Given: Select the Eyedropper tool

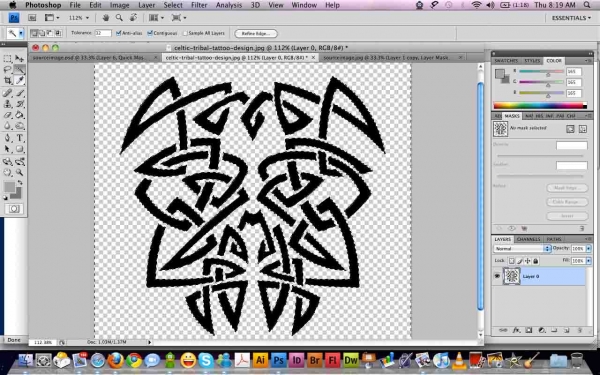Looking at the screenshot, I should [20, 80].
